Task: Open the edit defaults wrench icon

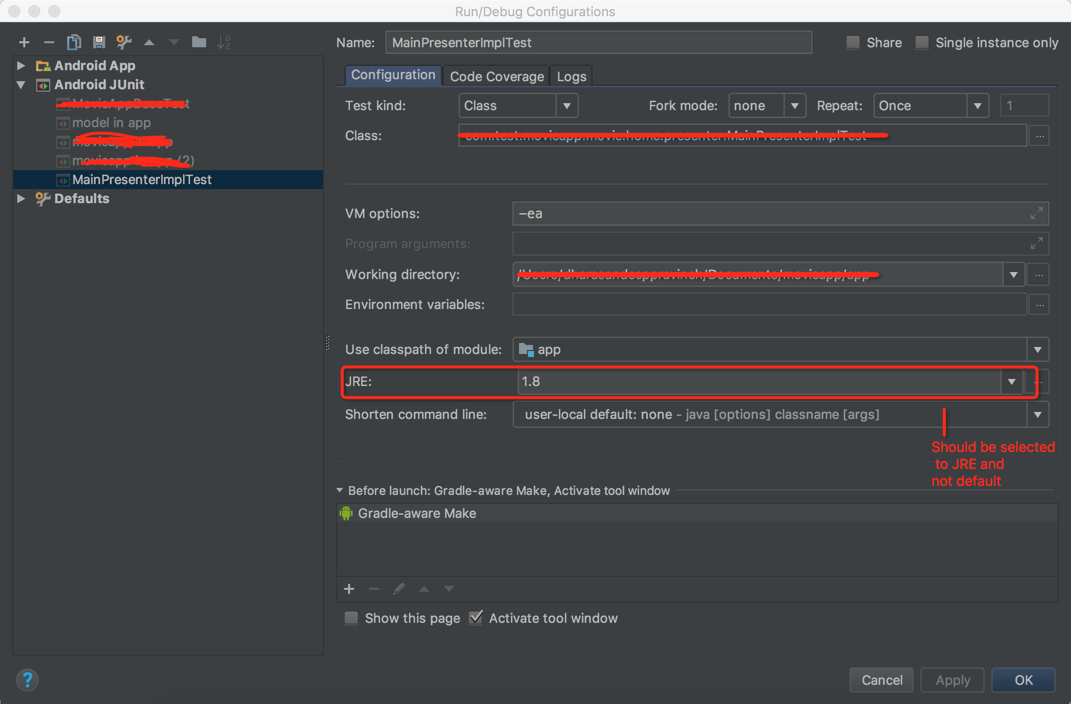Action: [124, 42]
